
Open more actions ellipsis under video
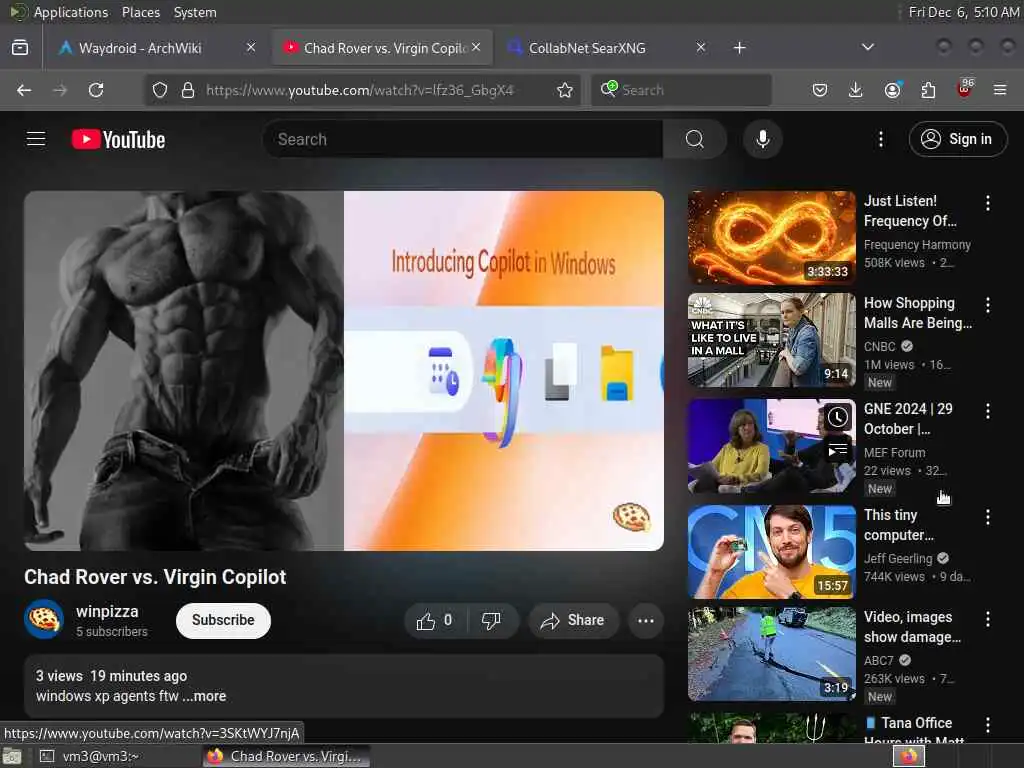(x=646, y=620)
